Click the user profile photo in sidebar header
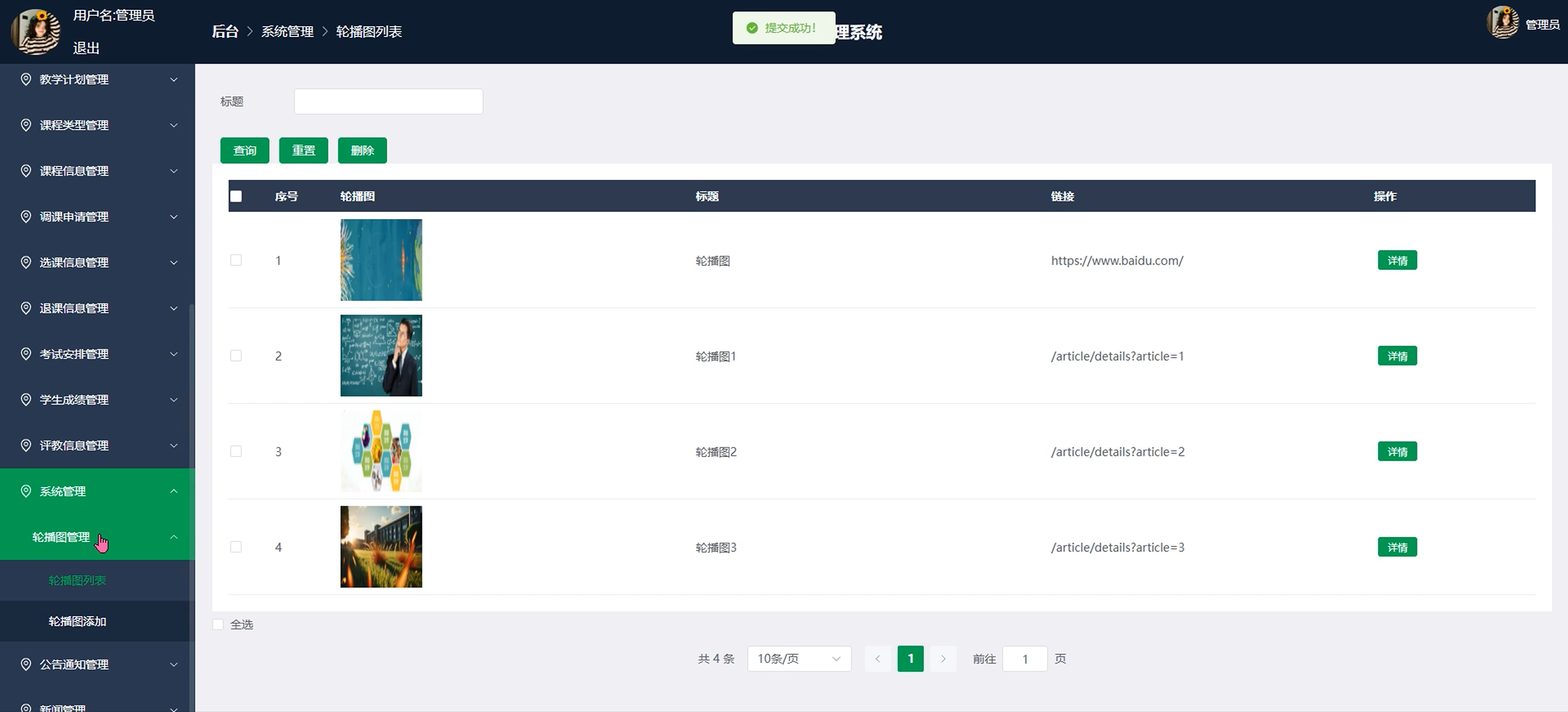The height and width of the screenshot is (712, 1568). 35,31
